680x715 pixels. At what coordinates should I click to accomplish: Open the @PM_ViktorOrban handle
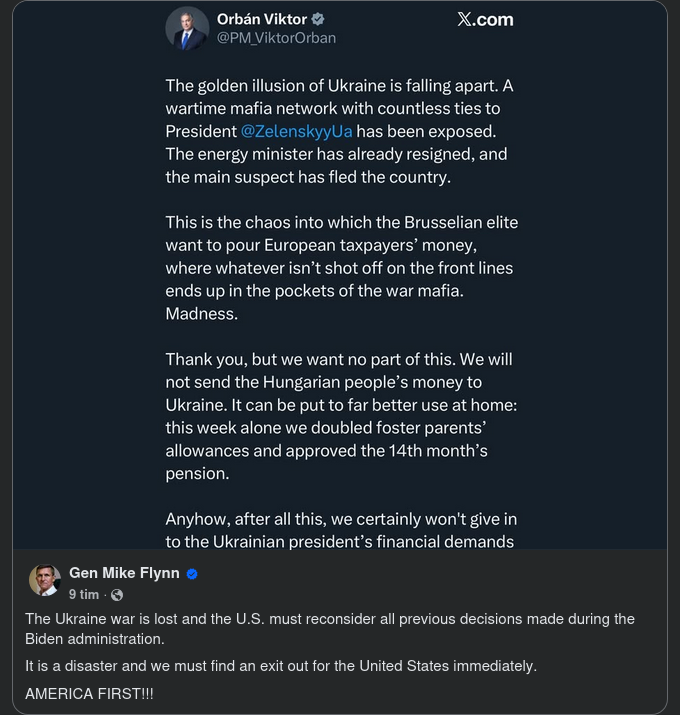(x=276, y=38)
